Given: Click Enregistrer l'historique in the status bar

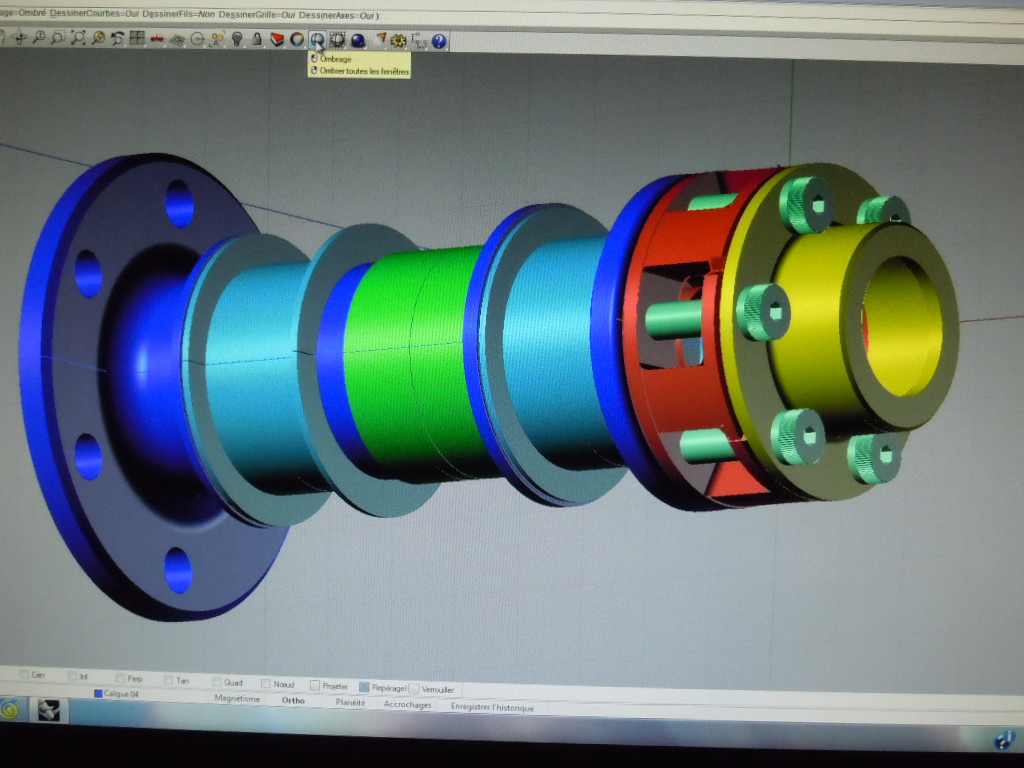Looking at the screenshot, I should coord(492,707).
